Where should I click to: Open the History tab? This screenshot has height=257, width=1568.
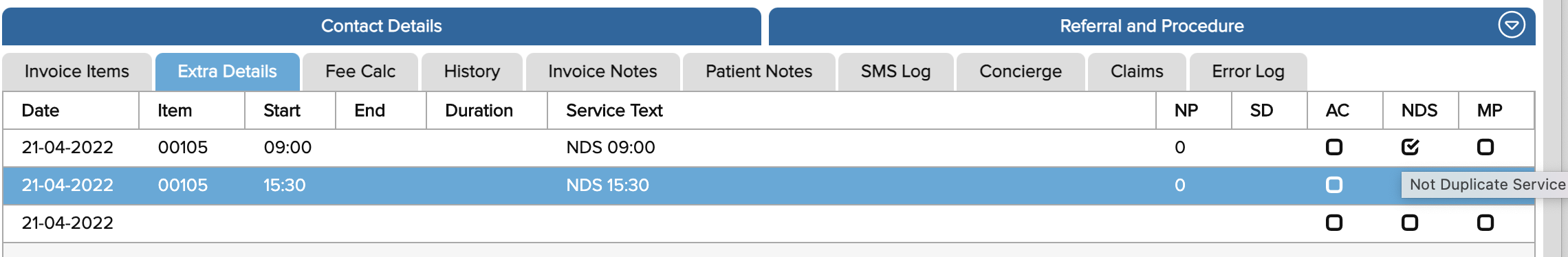click(472, 71)
